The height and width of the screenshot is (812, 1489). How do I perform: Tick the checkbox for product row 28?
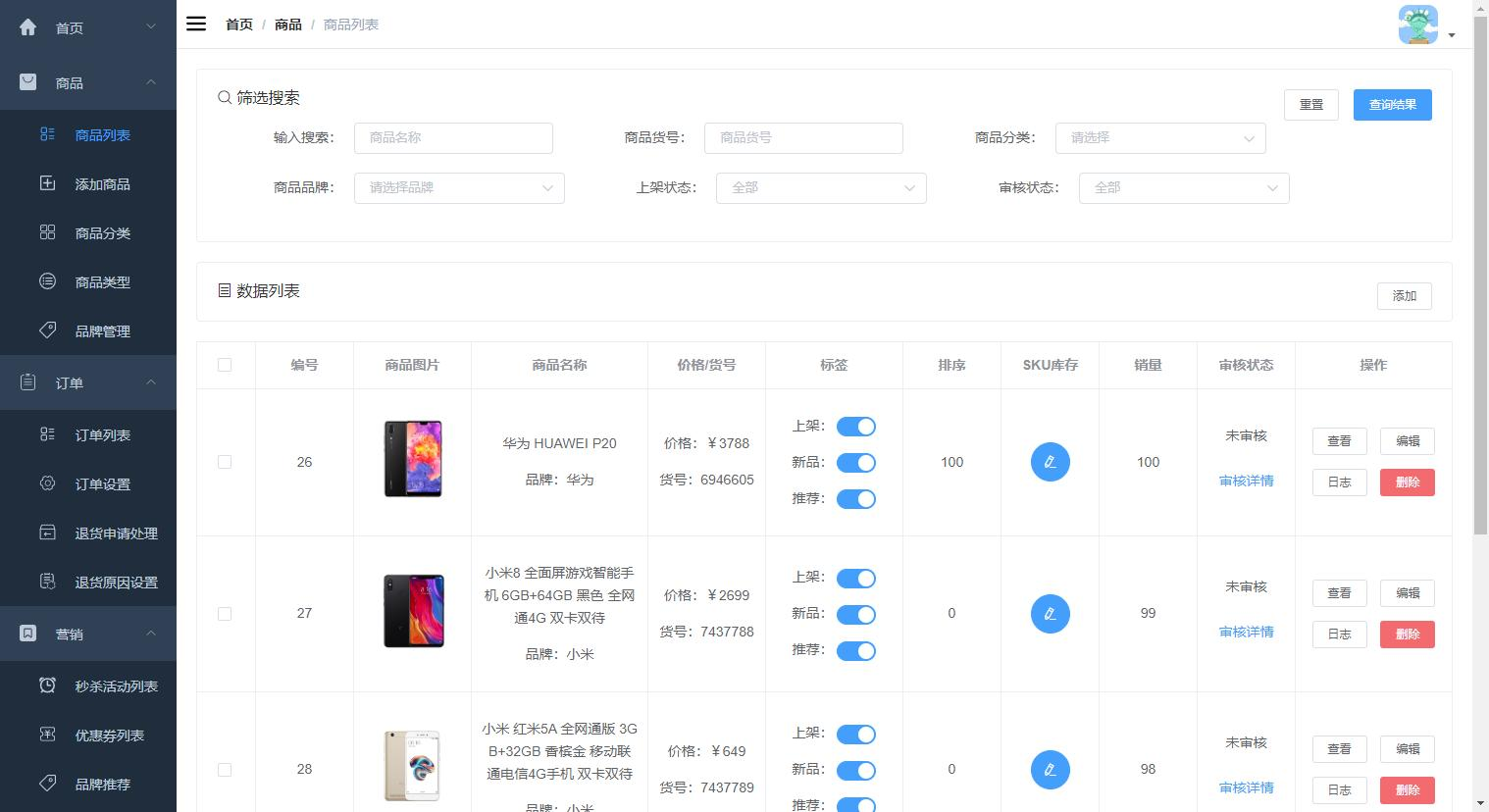point(225,770)
